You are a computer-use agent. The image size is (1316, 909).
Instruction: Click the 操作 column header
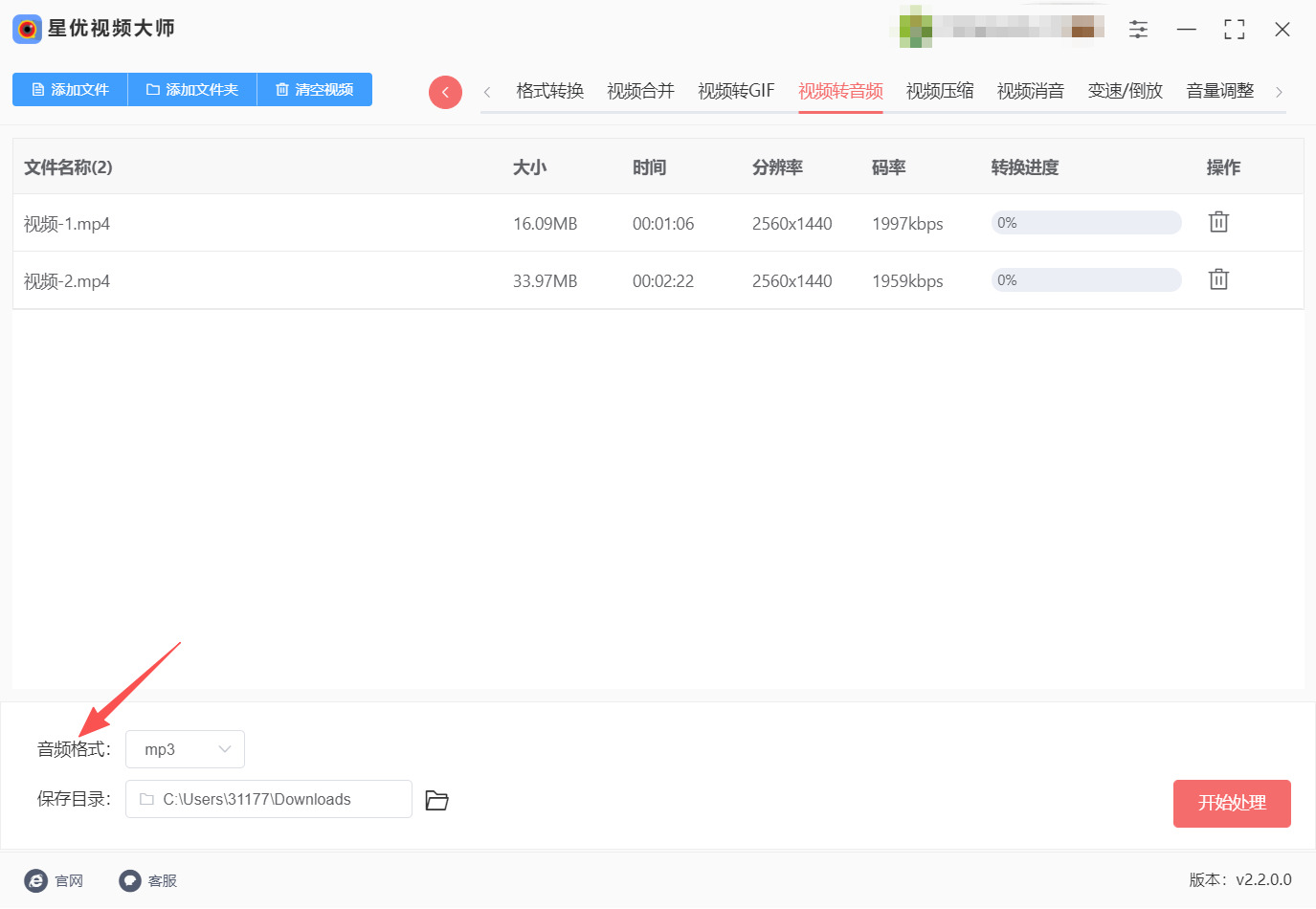tap(1223, 167)
